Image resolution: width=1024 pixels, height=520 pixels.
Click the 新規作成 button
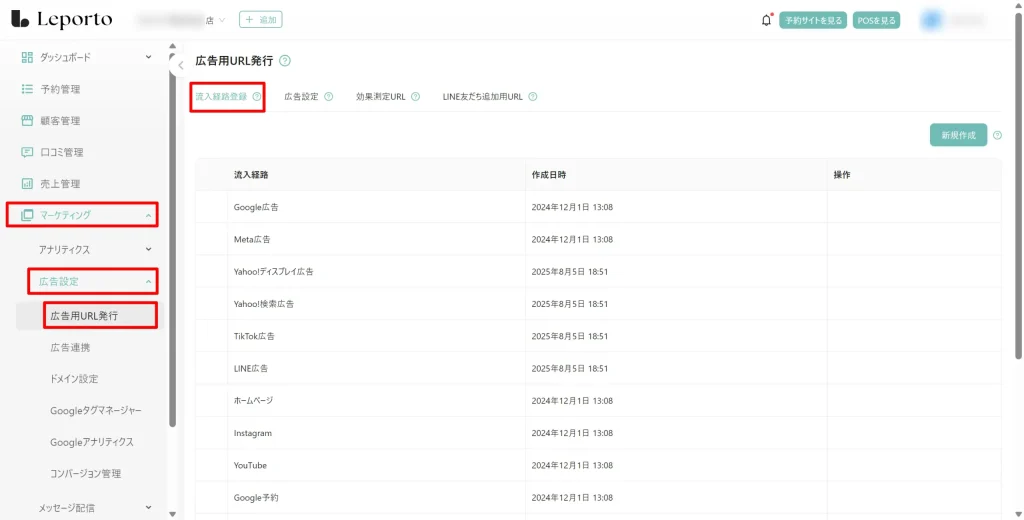click(957, 135)
